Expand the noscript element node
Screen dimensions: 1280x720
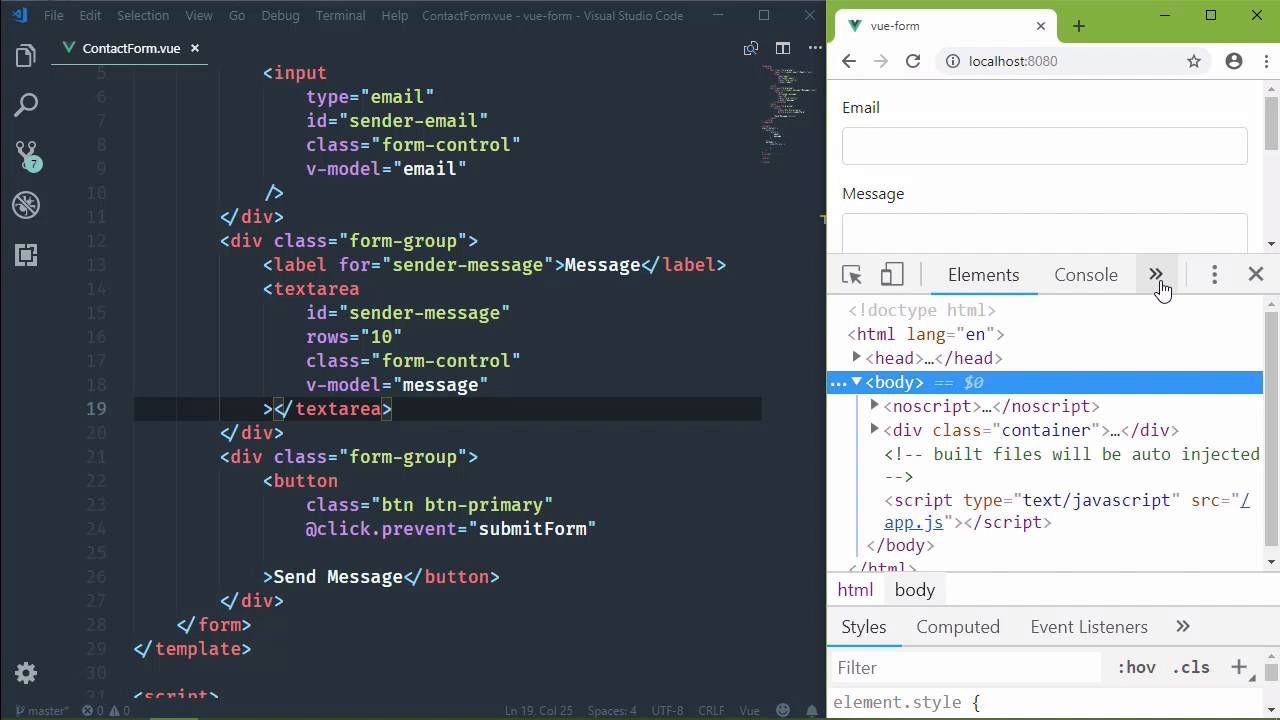(x=874, y=405)
